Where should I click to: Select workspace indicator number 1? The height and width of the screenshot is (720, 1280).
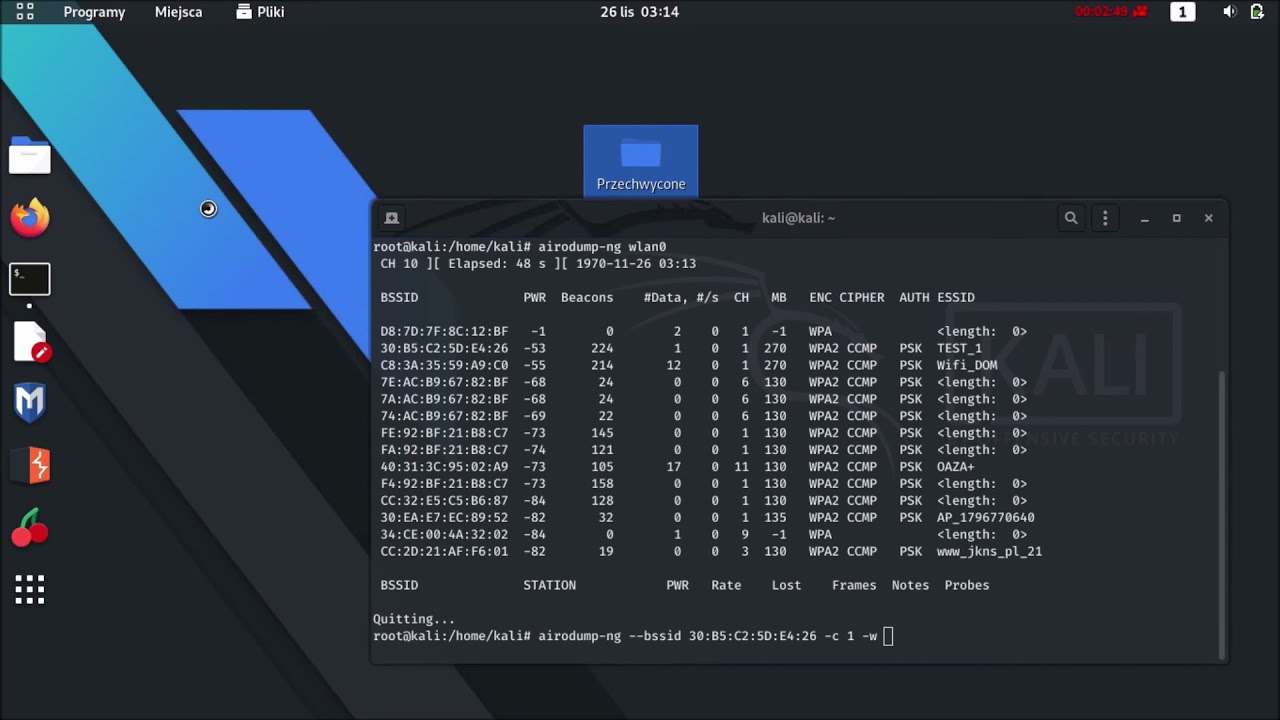[x=1183, y=12]
